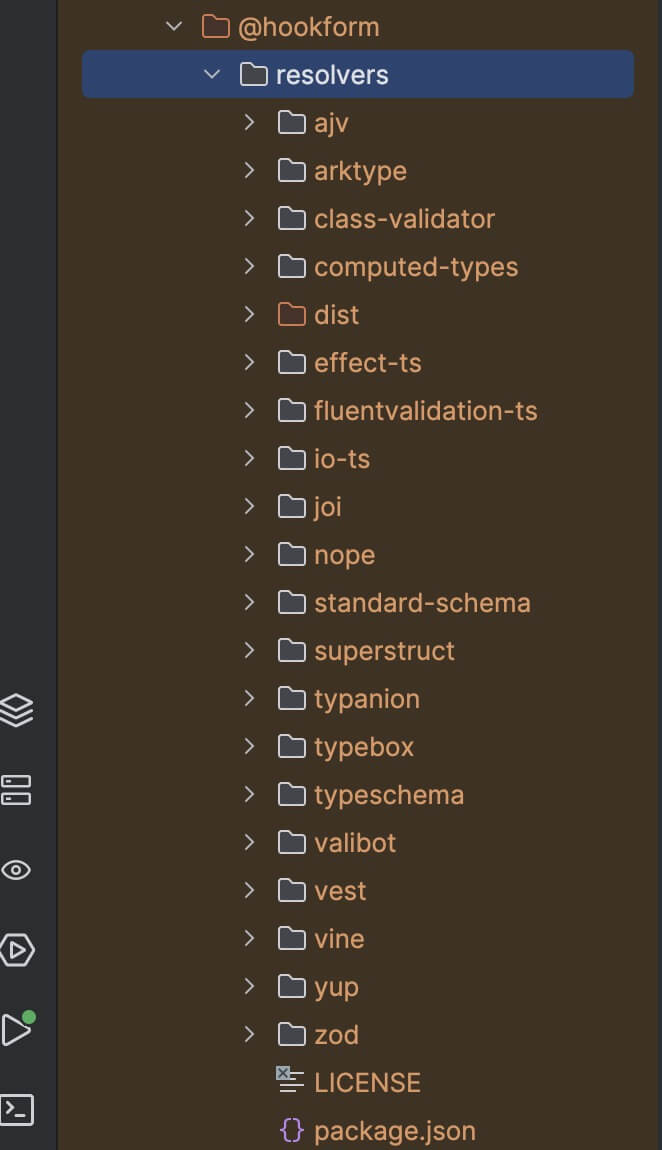The image size is (662, 1150).
Task: Expand the yup folder arrow
Action: (250, 987)
